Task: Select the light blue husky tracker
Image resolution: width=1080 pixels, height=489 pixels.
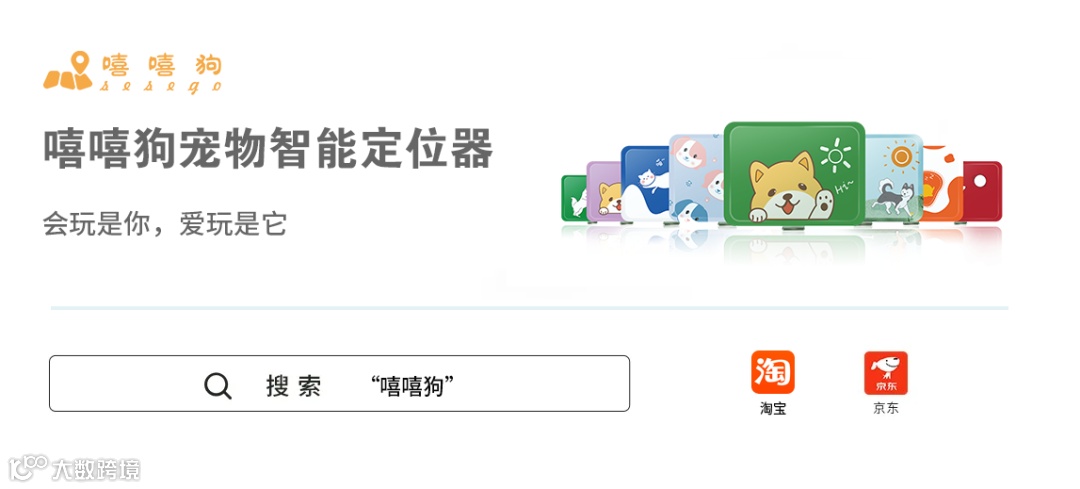Action: (894, 178)
